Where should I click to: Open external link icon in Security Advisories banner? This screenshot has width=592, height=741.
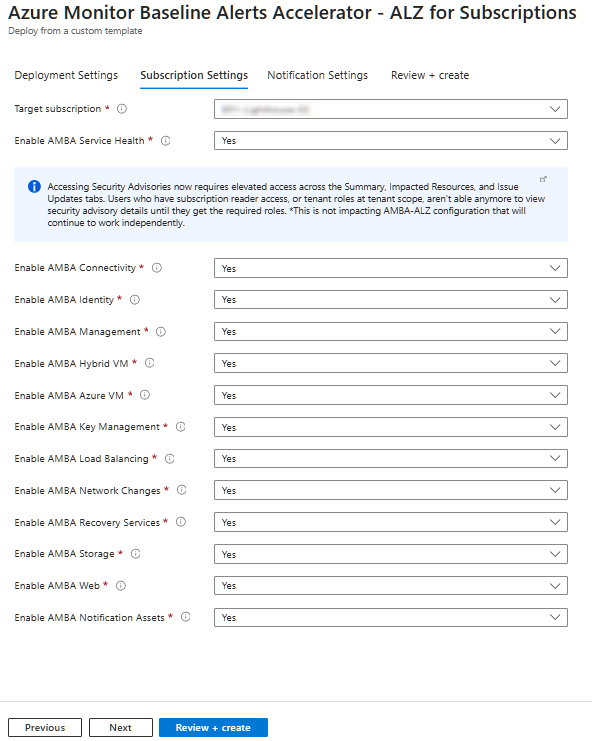point(543,179)
